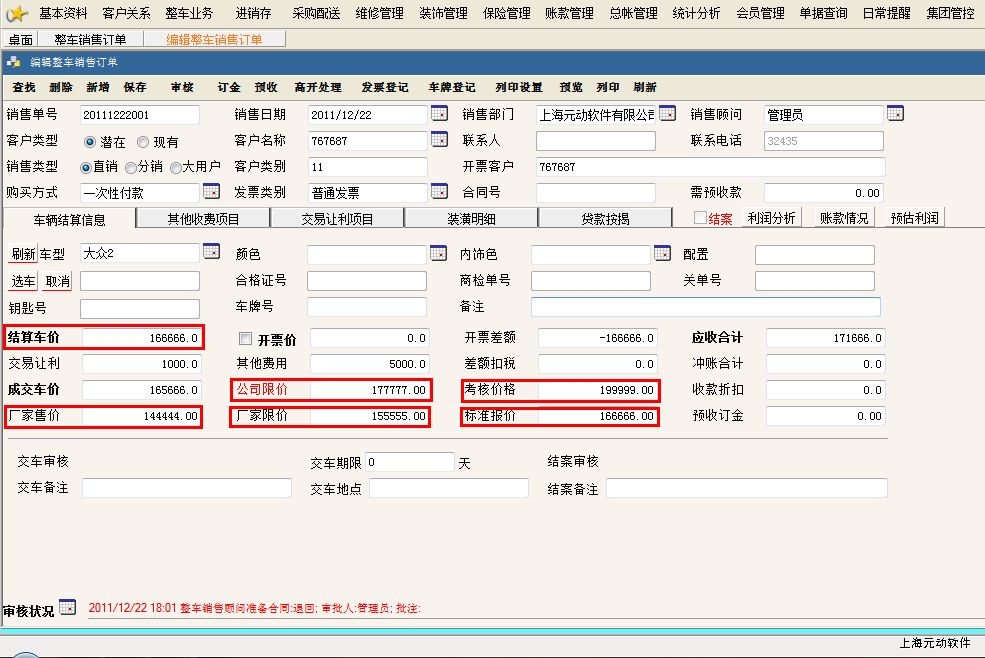Expand the 发票类别 selection list
Image resolution: width=985 pixels, height=658 pixels.
[x=439, y=191]
